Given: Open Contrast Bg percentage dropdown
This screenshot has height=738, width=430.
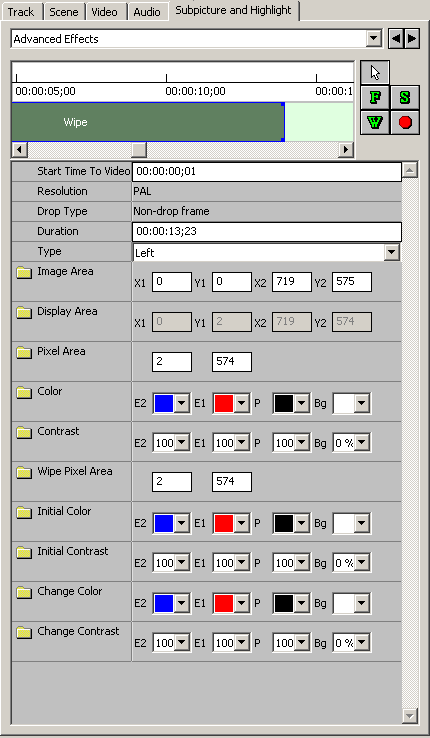Looking at the screenshot, I should pyautogui.click(x=362, y=443).
